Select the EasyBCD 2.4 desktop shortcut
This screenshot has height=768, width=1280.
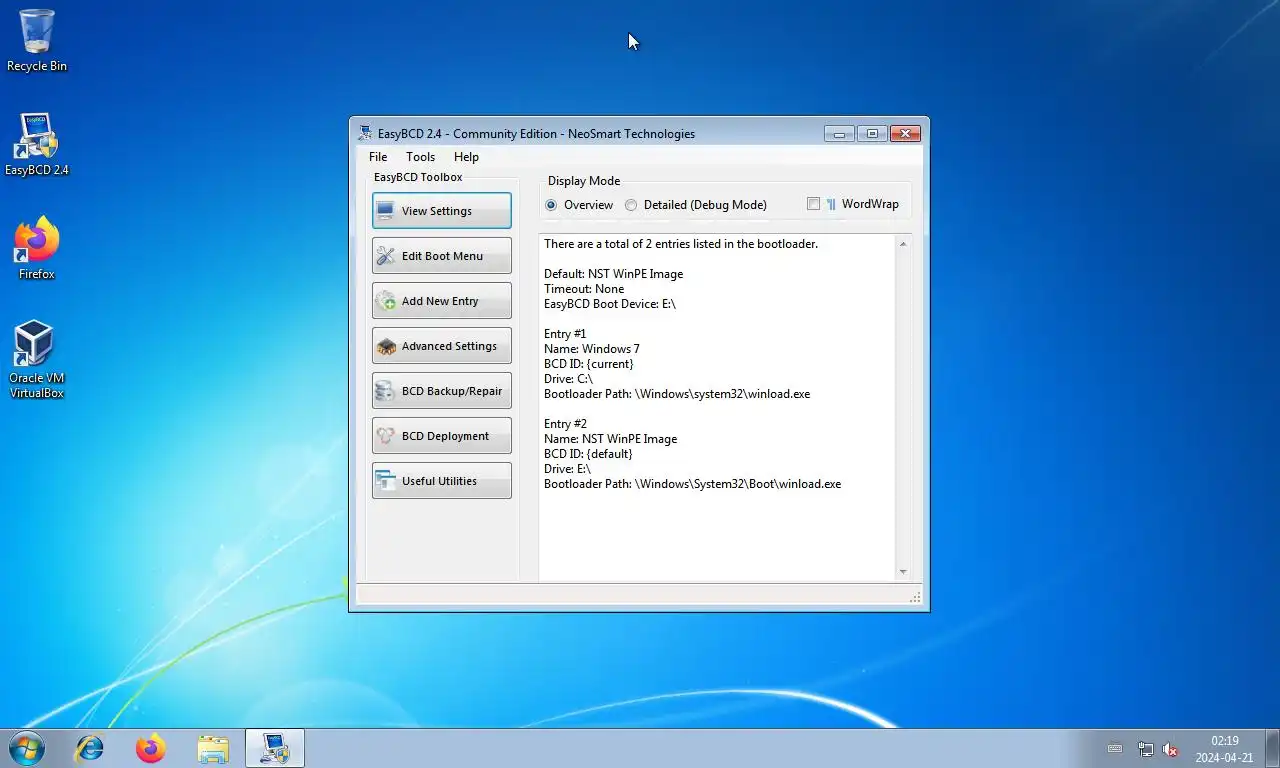pyautogui.click(x=37, y=145)
